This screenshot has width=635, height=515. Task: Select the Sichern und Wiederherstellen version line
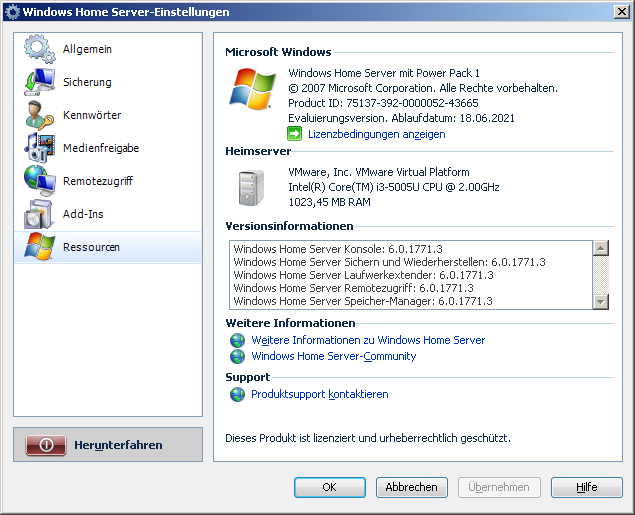pyautogui.click(x=389, y=262)
